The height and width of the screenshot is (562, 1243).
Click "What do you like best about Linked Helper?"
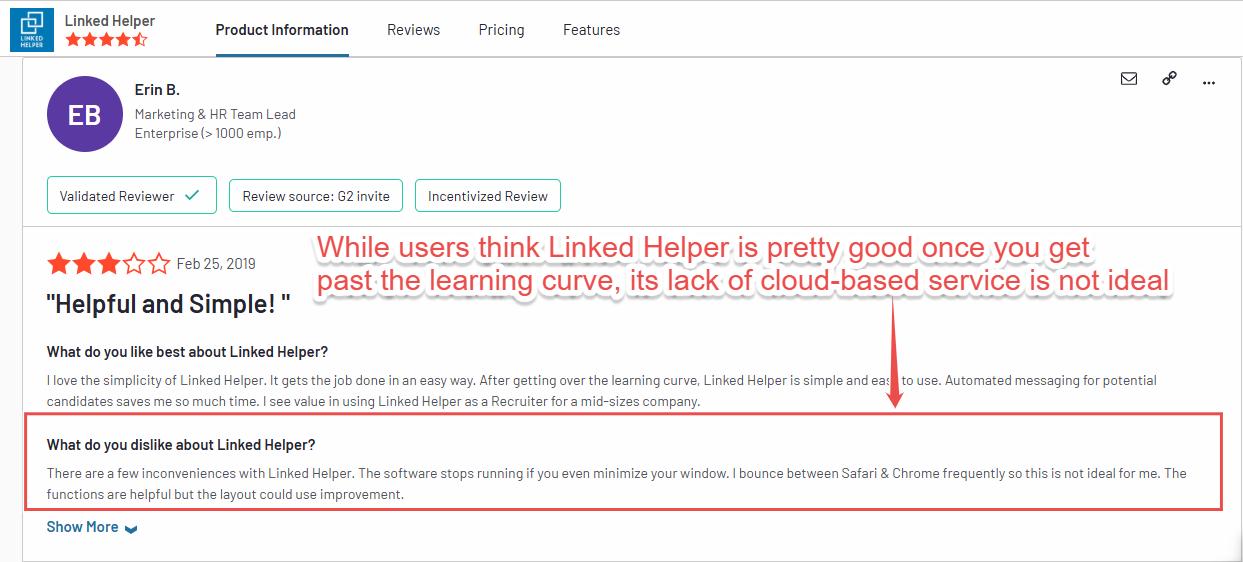point(187,352)
